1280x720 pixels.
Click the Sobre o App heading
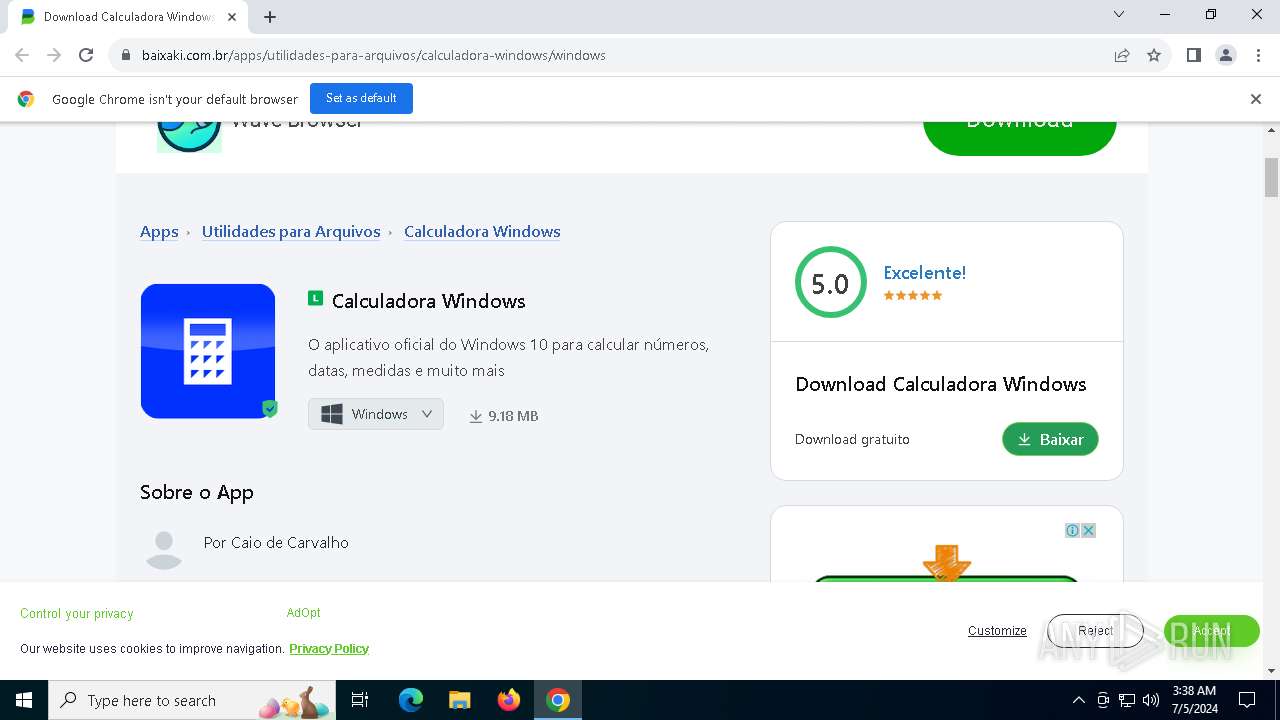coord(197,492)
